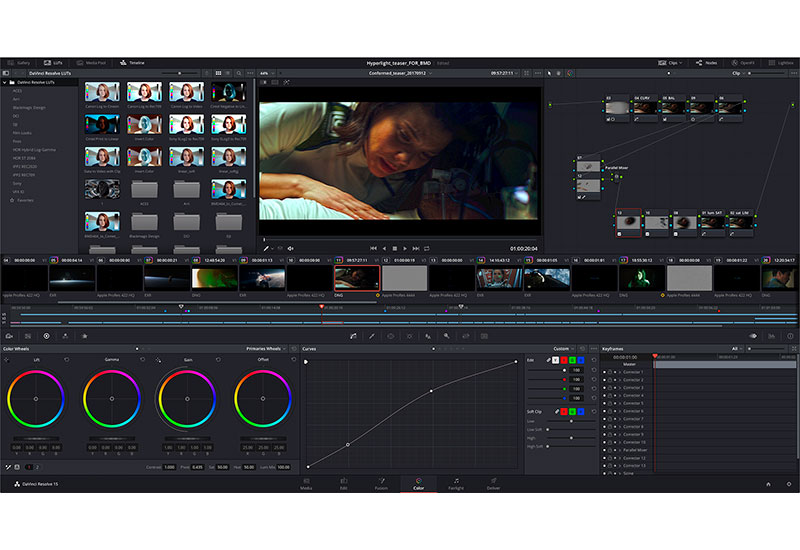Toggle curve Edit channel ganging link

[548, 360]
